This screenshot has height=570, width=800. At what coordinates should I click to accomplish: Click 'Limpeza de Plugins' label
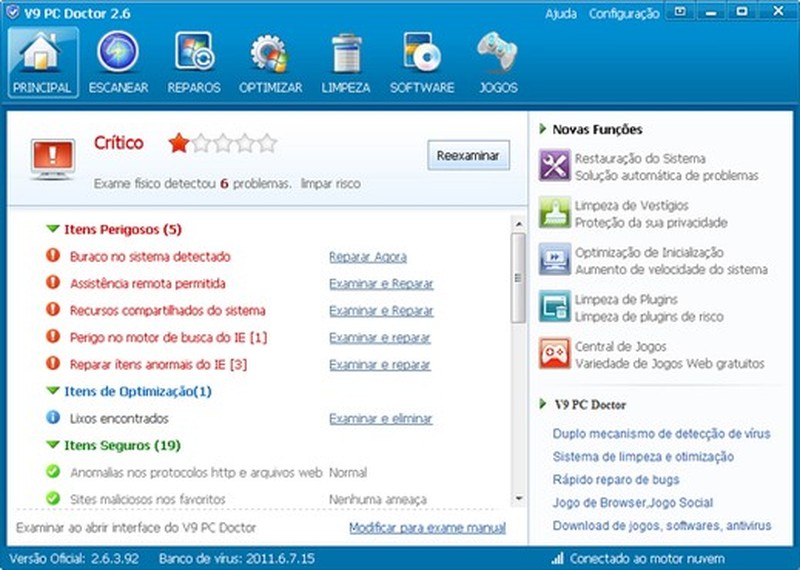point(626,299)
